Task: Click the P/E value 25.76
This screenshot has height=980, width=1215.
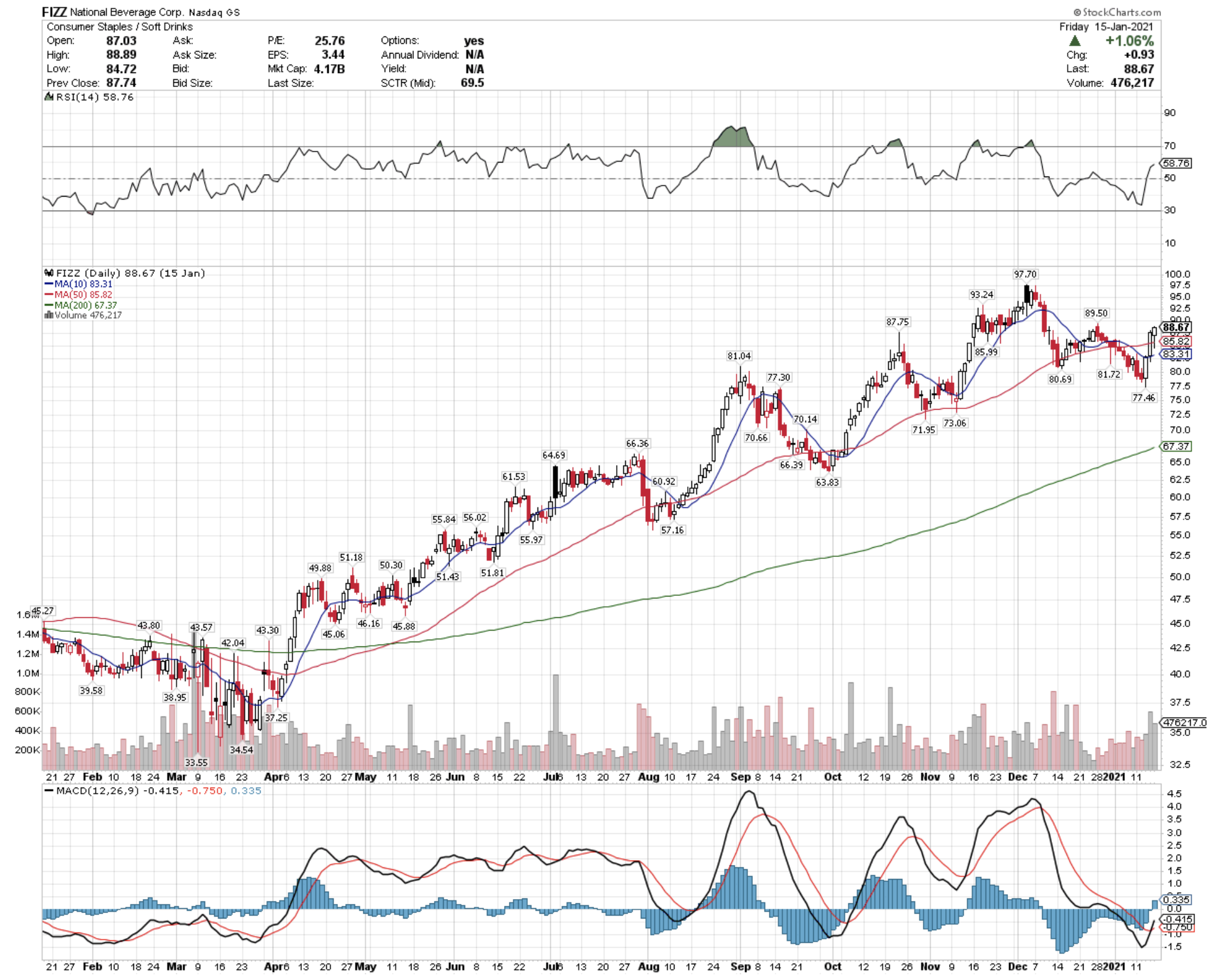Action: click(x=330, y=41)
